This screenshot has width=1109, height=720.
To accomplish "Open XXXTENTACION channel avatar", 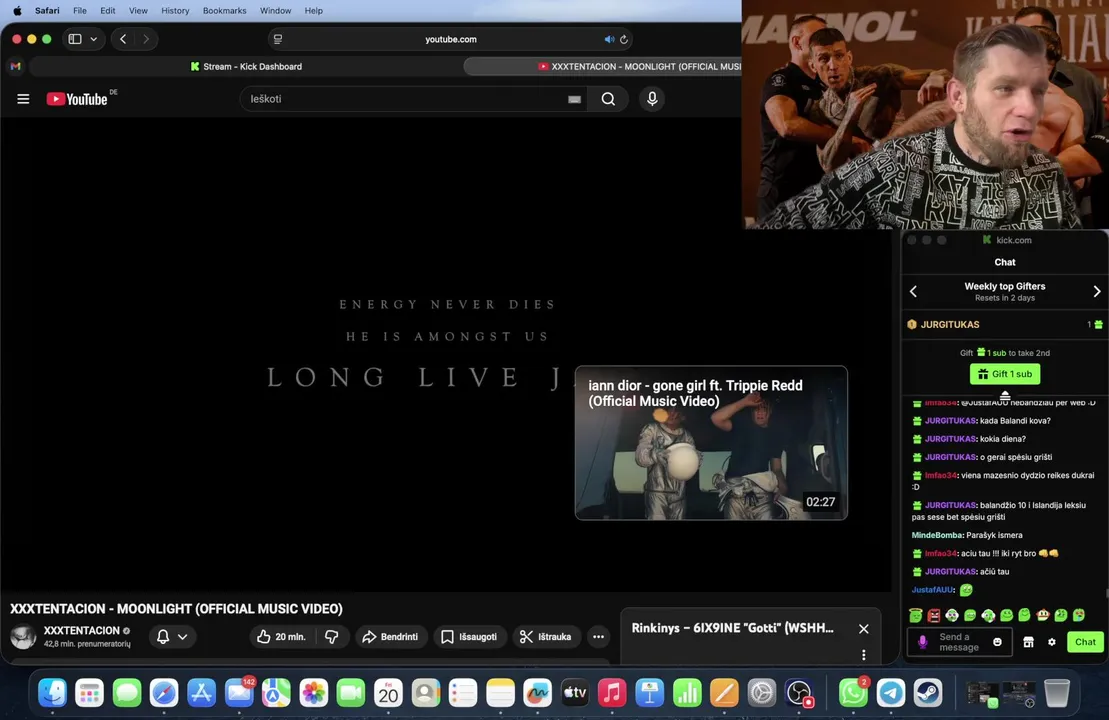I will point(23,637).
